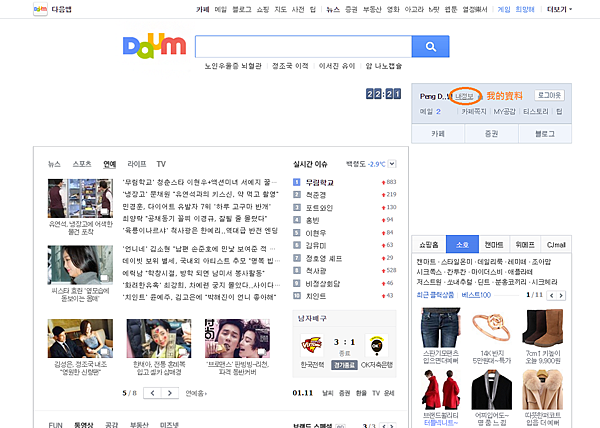Click the 운세 link beside 01.11

pyautogui.click(x=389, y=393)
